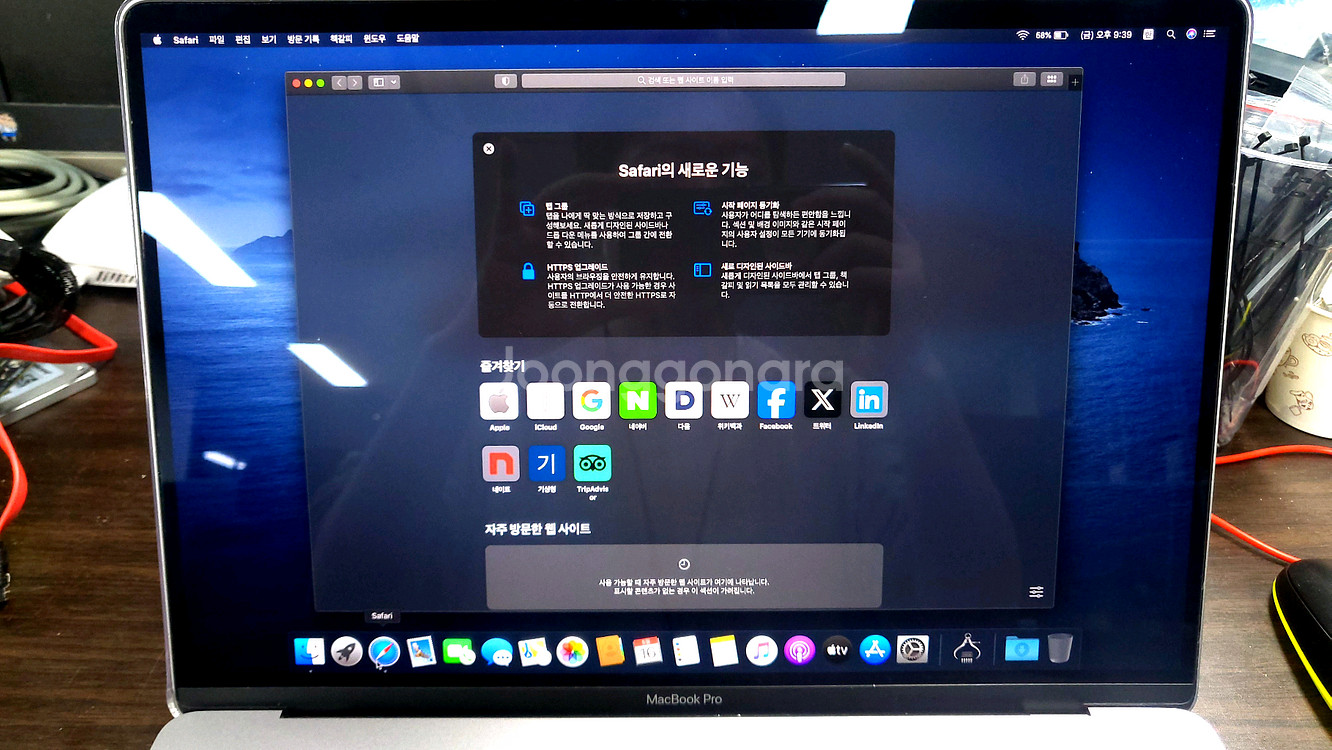Click the Safari compass in dock
1332x750 pixels.
pos(384,653)
